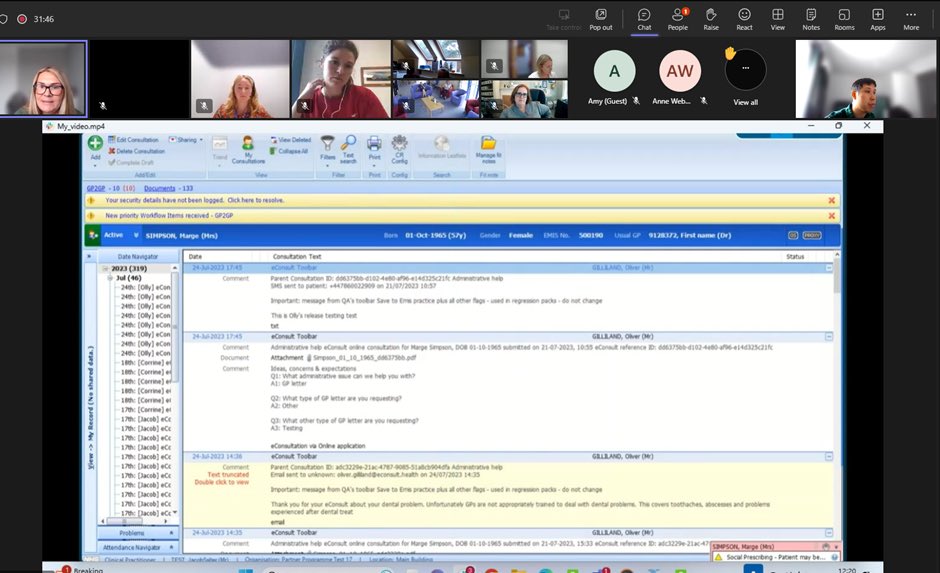
Task: Open breakout Rooms
Action: click(844, 19)
